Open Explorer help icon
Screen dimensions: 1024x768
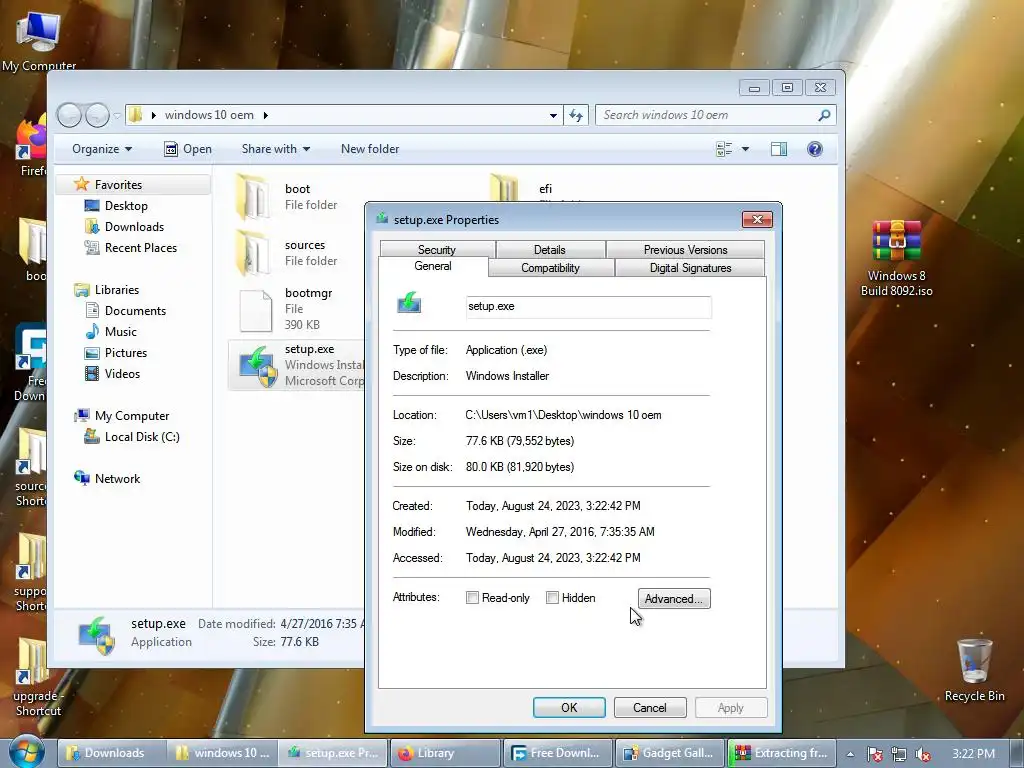click(814, 149)
